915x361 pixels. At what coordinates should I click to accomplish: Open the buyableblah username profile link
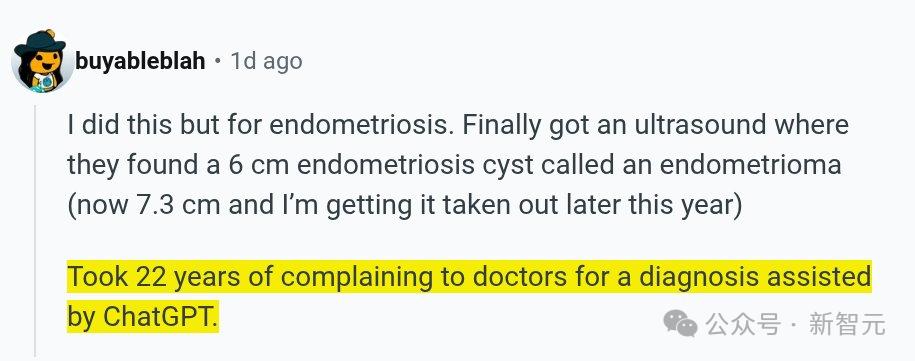(140, 61)
